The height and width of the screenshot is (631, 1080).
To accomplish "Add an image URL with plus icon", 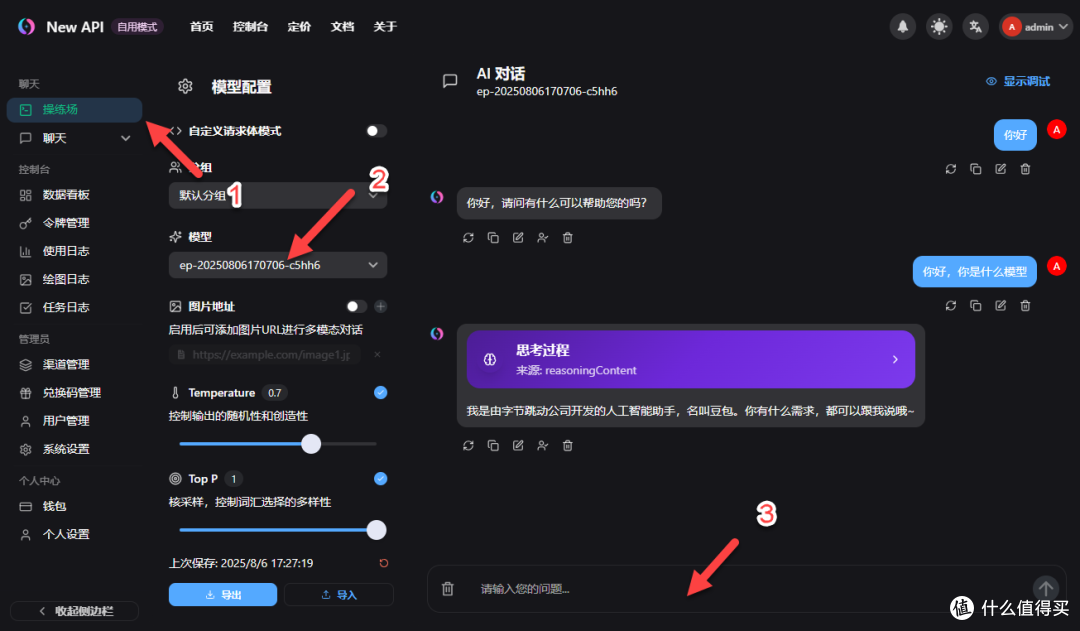I will pos(380,307).
